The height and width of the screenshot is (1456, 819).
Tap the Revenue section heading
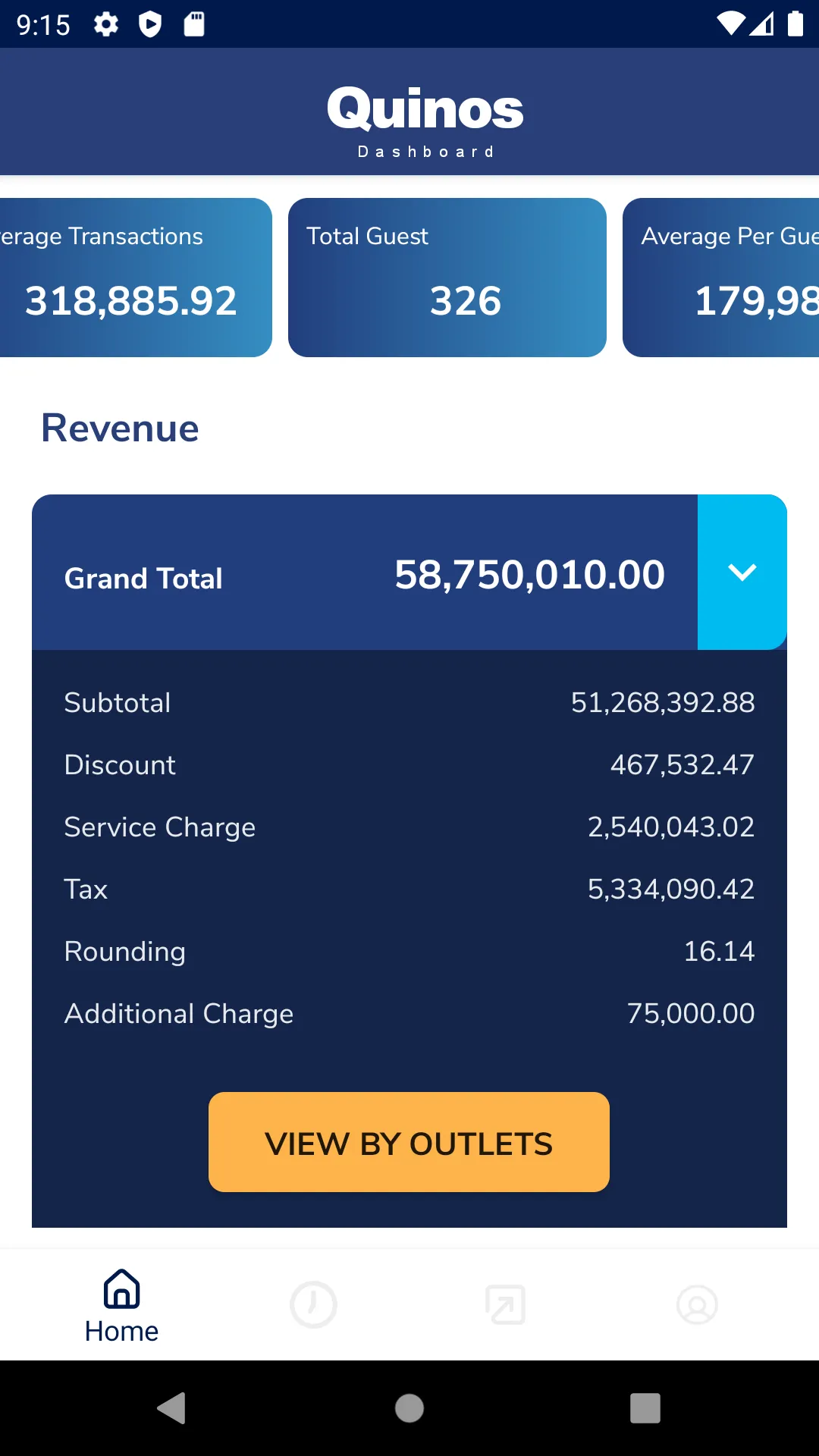120,428
